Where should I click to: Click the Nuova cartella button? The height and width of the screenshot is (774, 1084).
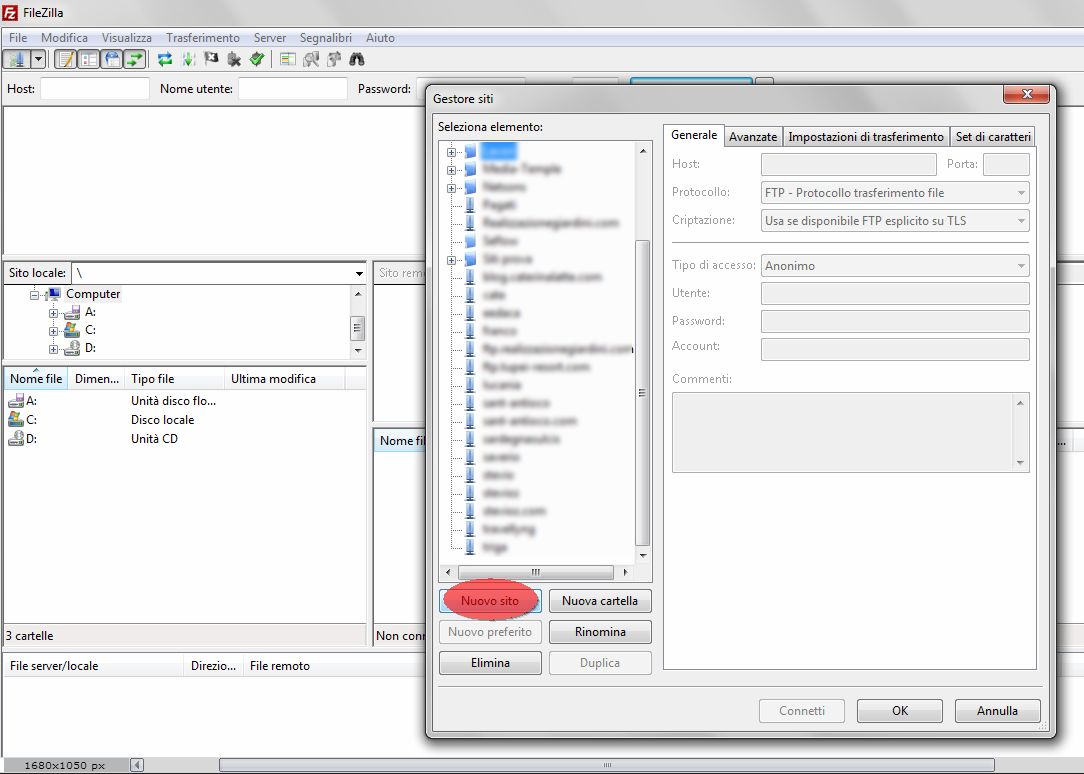pyautogui.click(x=600, y=601)
